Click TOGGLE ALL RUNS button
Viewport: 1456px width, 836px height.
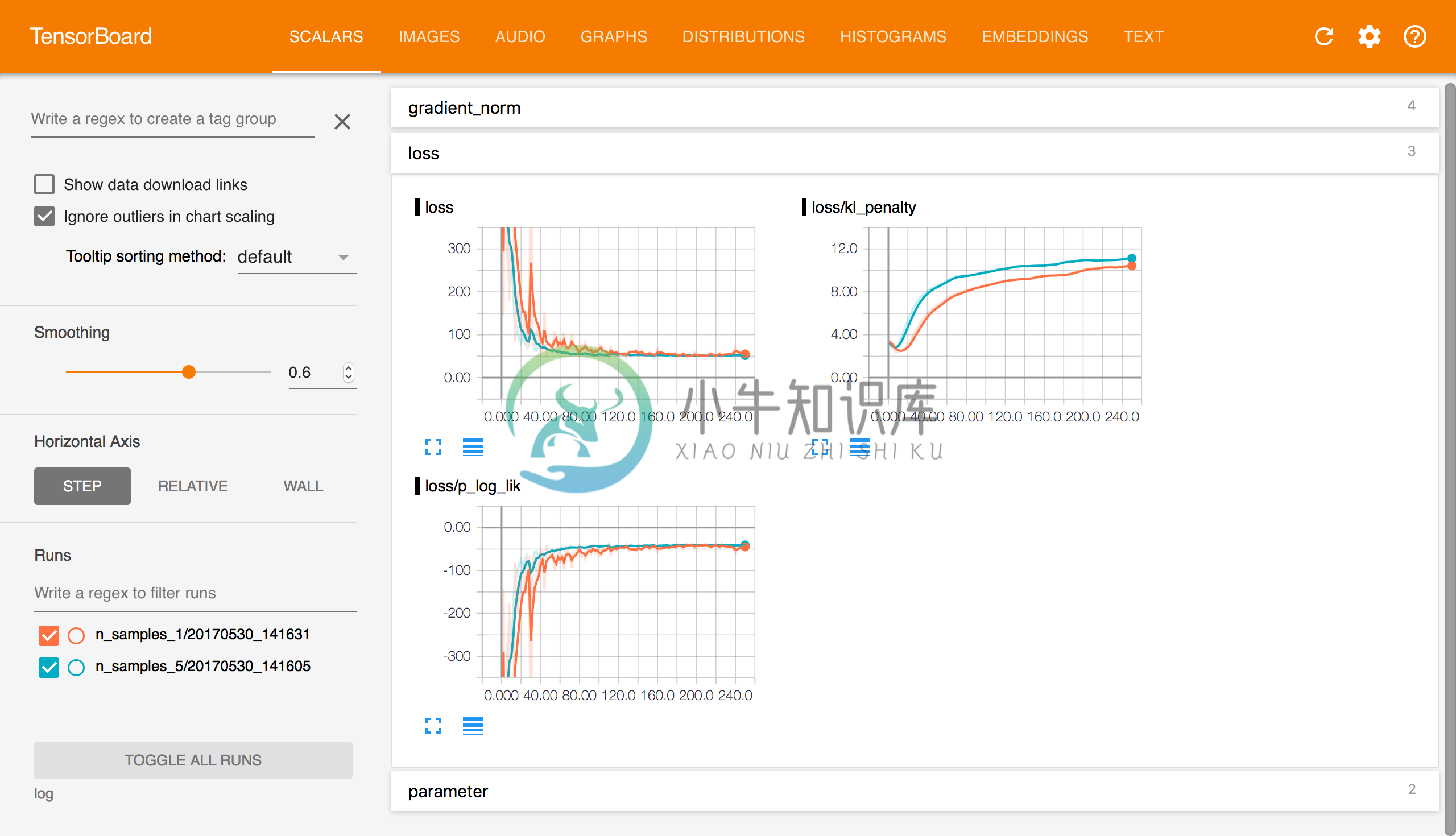pyautogui.click(x=193, y=759)
